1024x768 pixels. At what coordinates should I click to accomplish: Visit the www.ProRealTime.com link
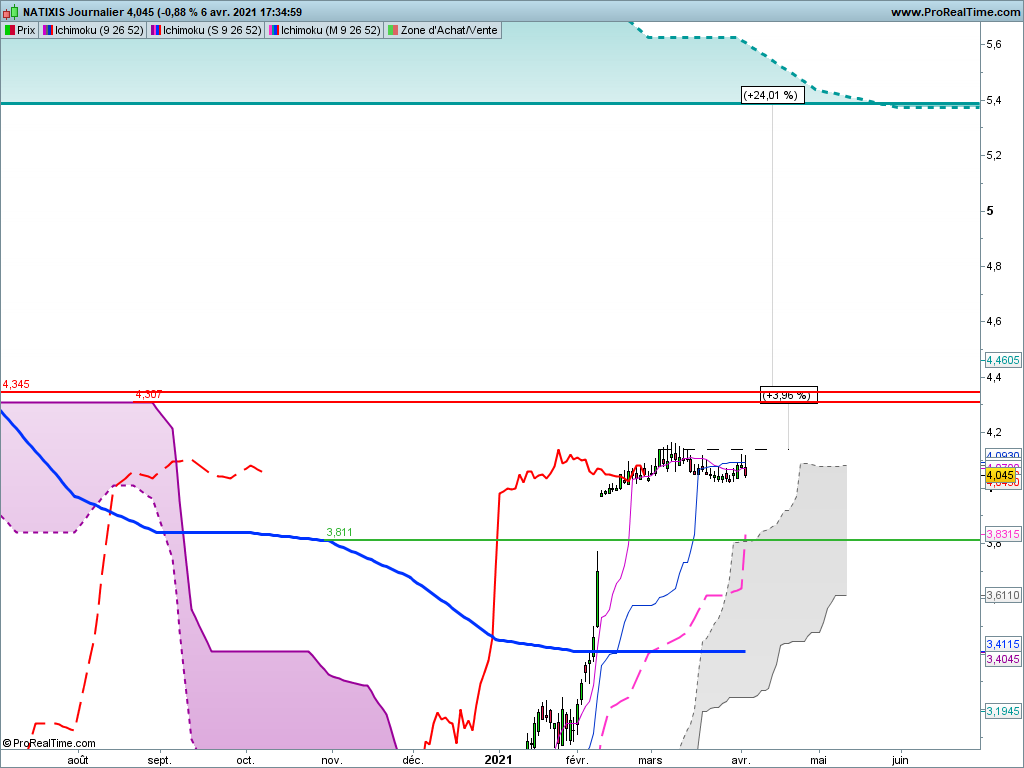click(x=955, y=12)
